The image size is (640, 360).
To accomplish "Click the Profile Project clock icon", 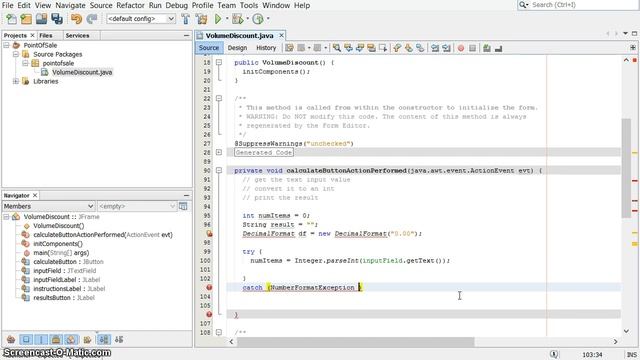I will pos(258,19).
